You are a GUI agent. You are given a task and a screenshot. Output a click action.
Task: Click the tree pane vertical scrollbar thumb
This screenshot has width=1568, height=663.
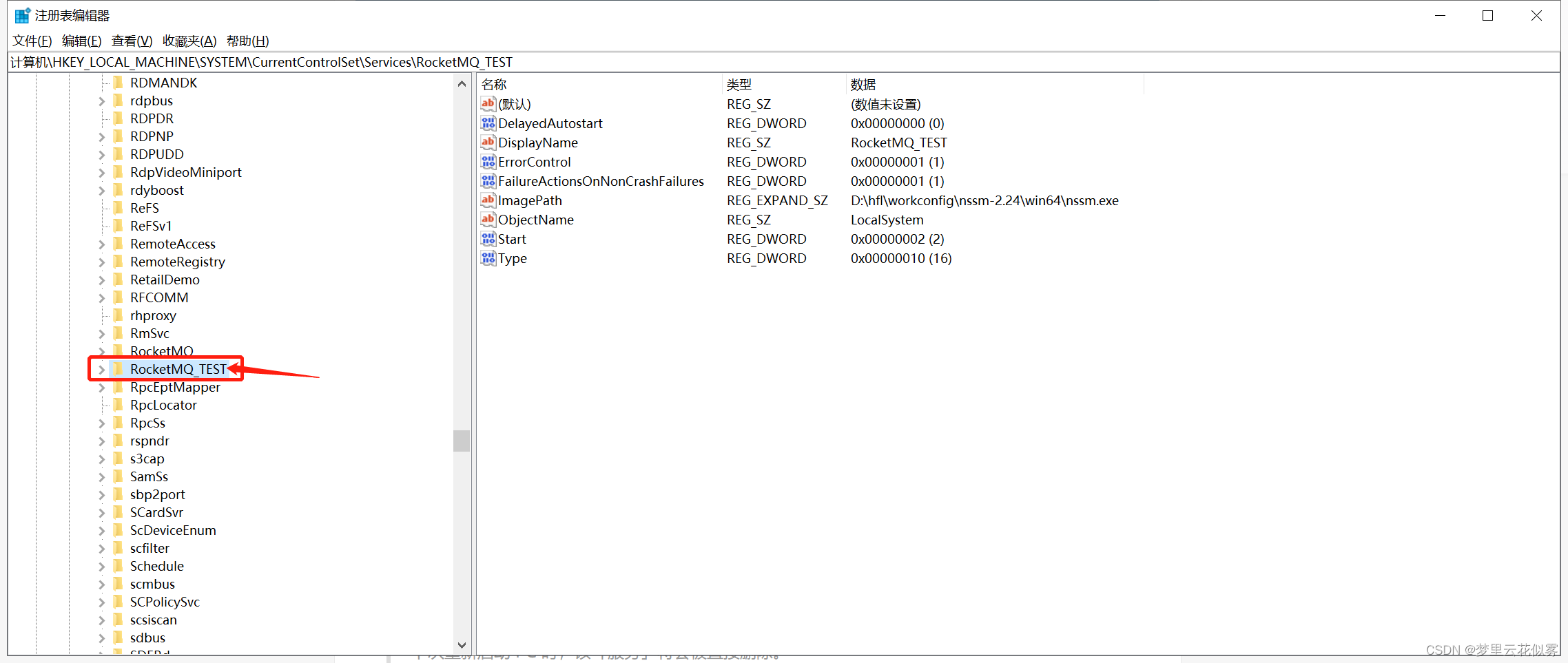[462, 441]
